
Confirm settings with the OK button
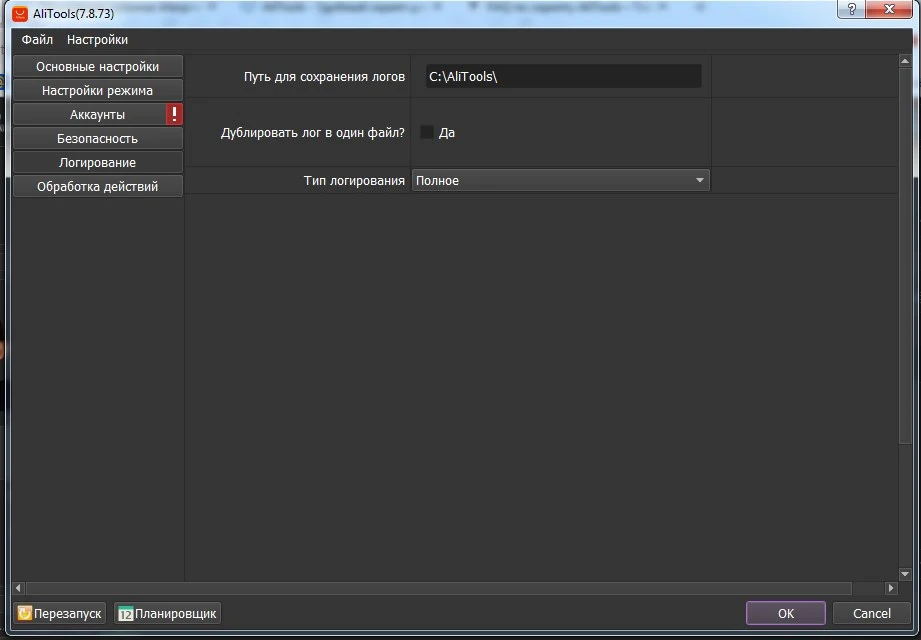tap(785, 614)
